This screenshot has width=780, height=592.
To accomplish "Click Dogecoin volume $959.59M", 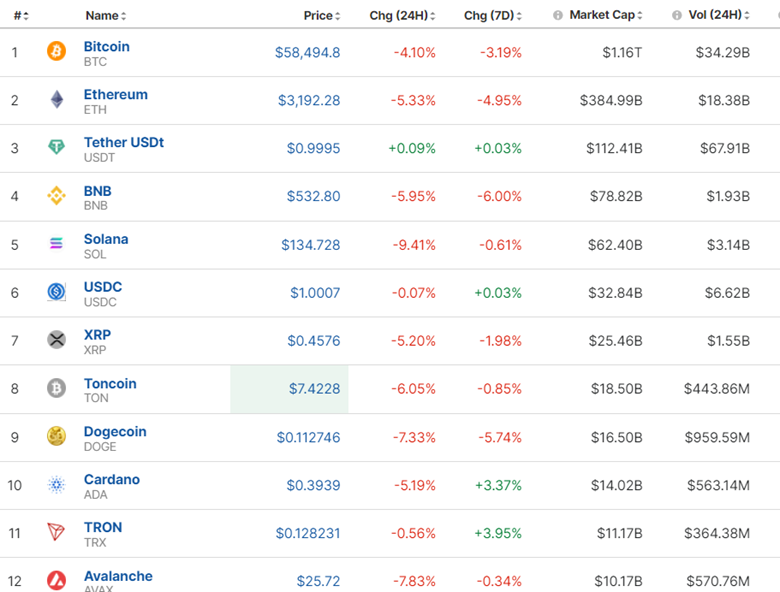I will [x=717, y=437].
